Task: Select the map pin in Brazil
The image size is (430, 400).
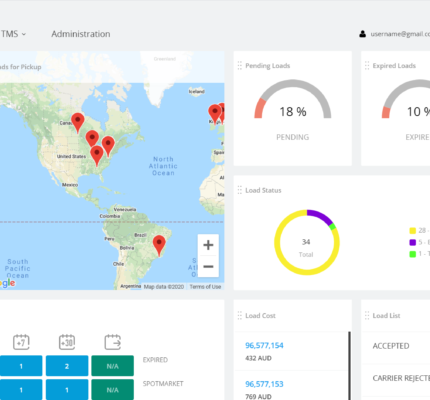Action: 159,245
